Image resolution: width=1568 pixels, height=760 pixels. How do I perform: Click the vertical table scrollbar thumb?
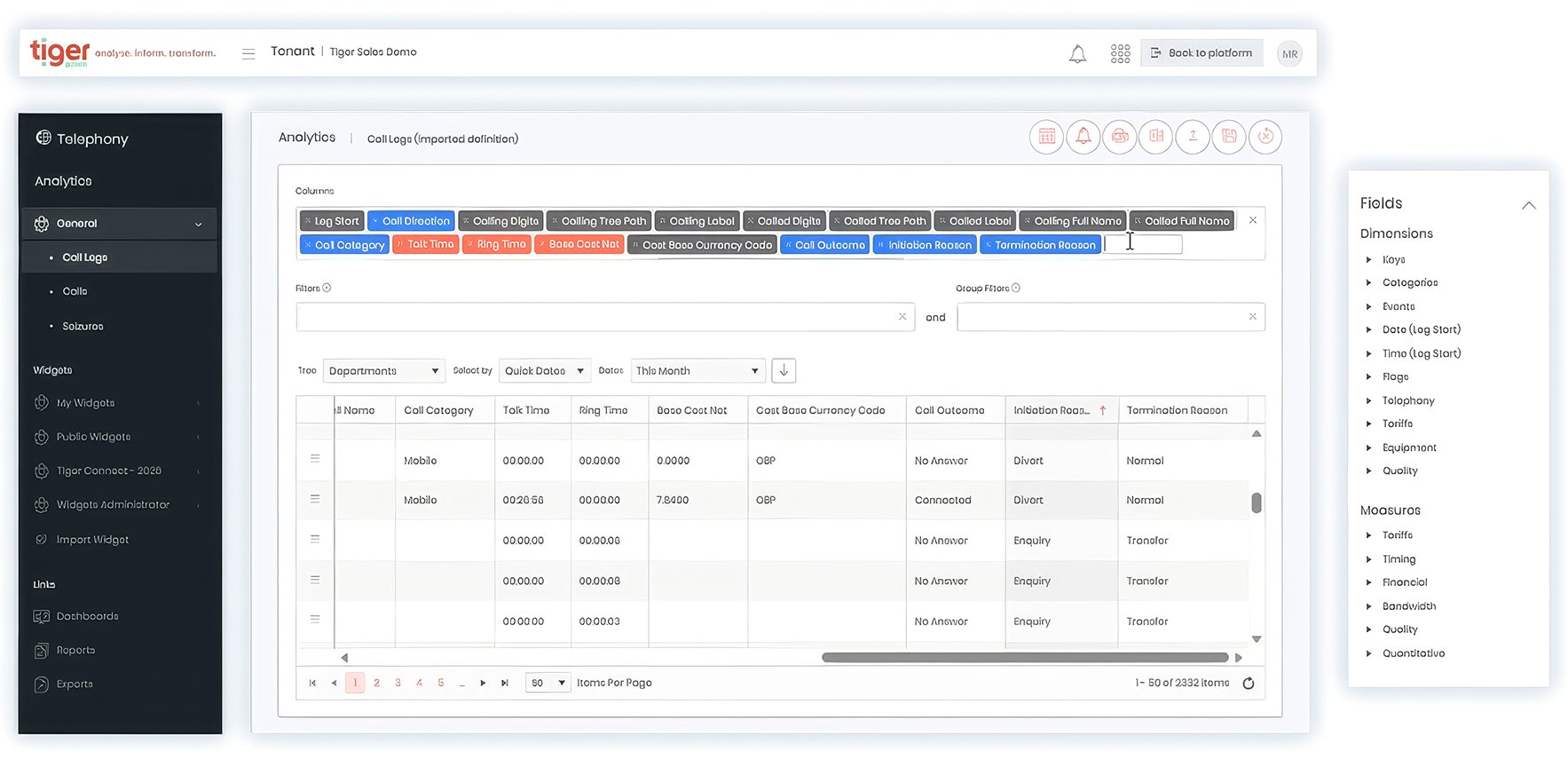click(x=1257, y=503)
